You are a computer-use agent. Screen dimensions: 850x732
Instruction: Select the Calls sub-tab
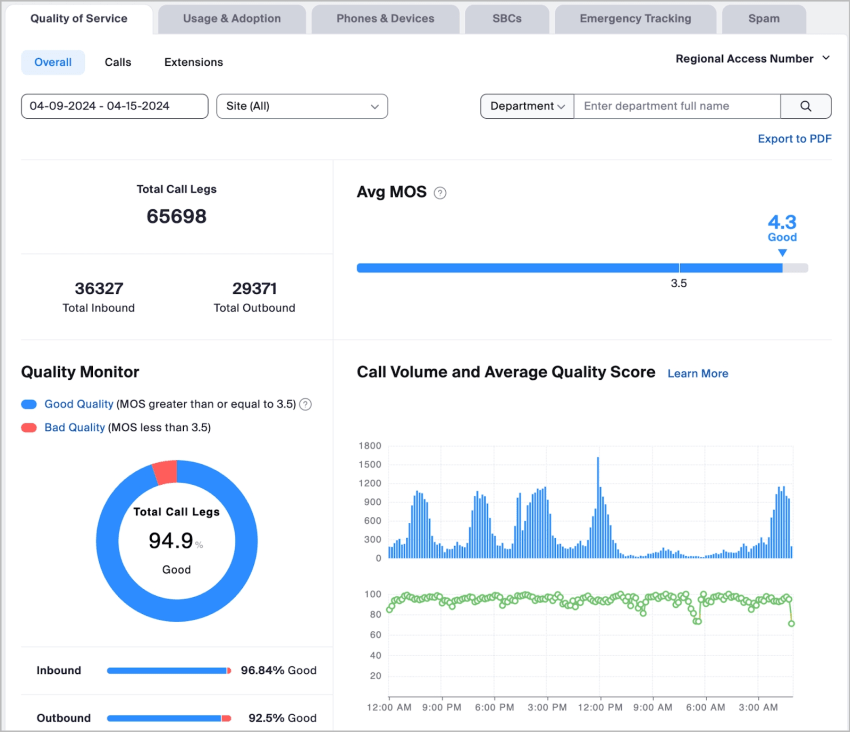(118, 62)
